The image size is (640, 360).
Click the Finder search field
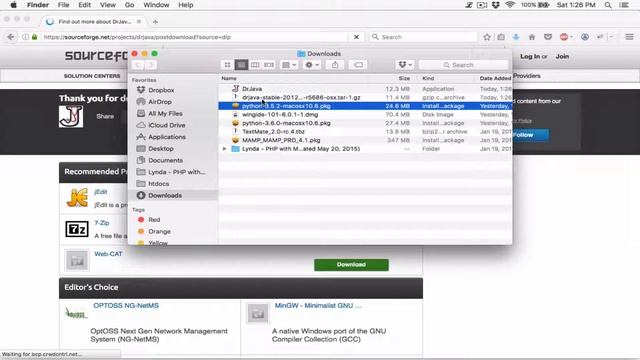[464, 65]
